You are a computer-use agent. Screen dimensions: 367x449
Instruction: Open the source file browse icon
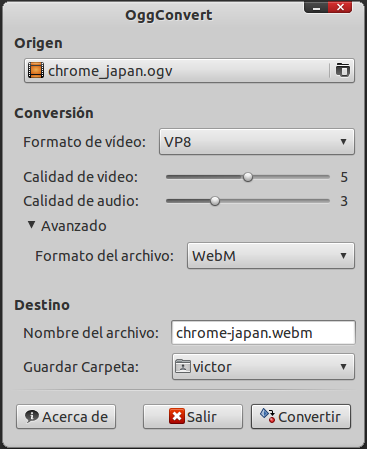tap(342, 70)
